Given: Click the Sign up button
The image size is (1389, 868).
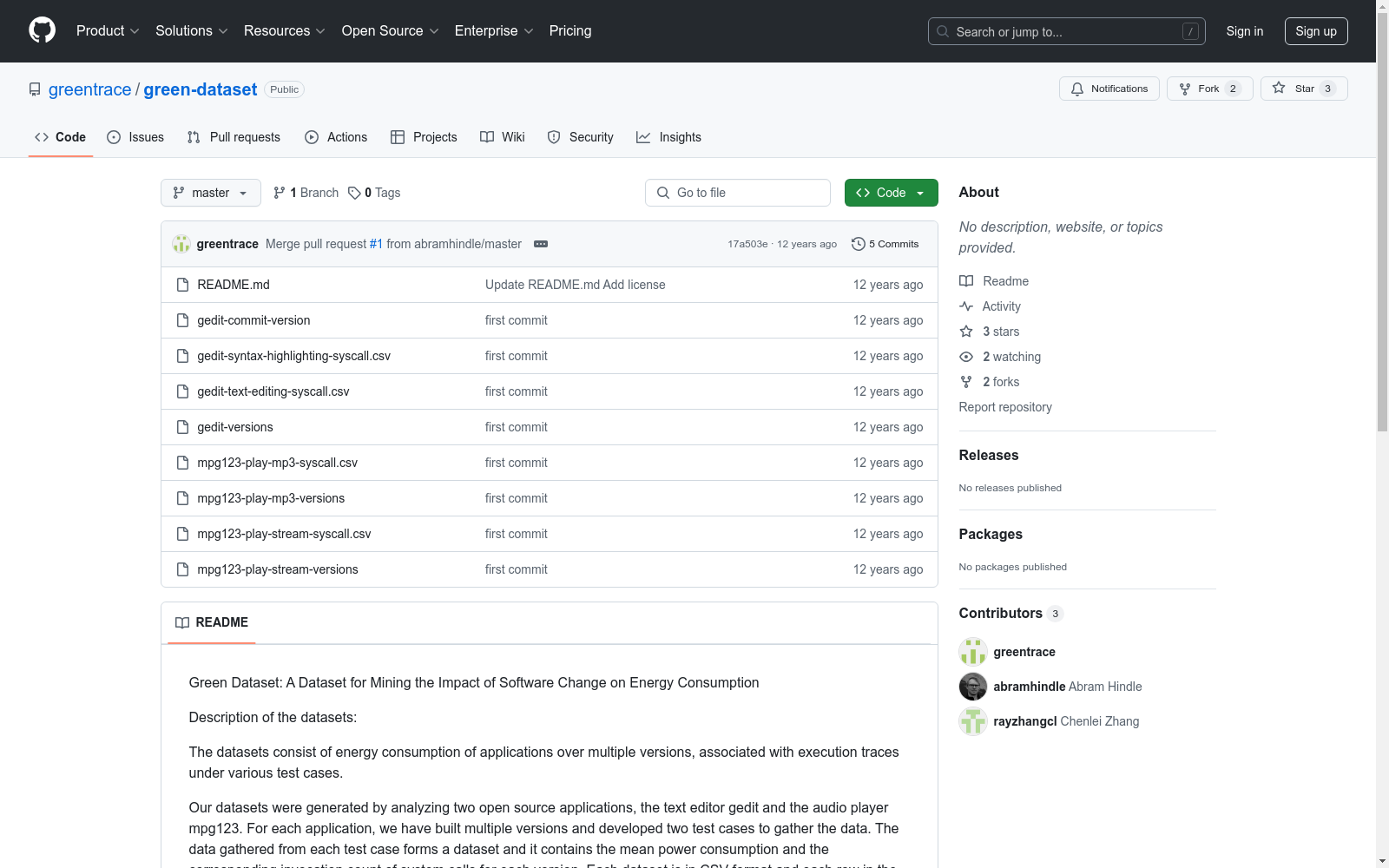Looking at the screenshot, I should pos(1316,31).
